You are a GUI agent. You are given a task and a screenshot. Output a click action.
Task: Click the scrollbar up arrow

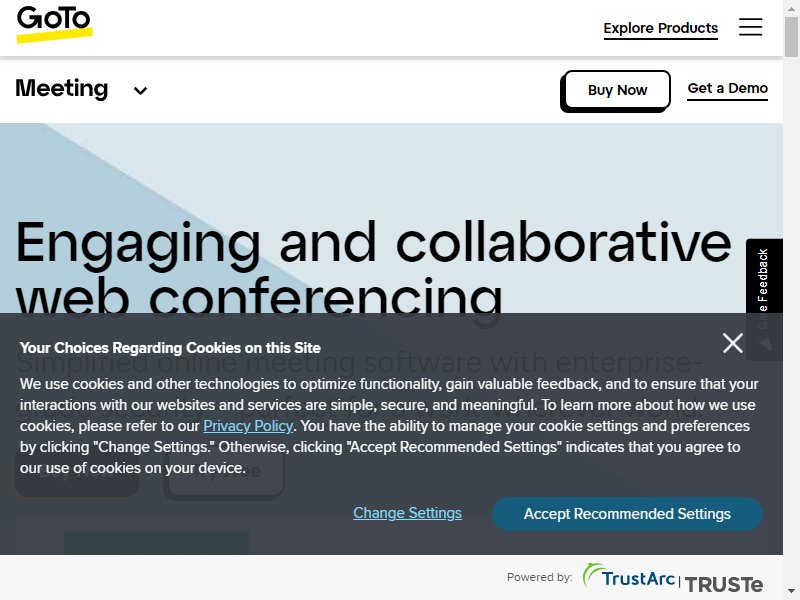[791, 7]
